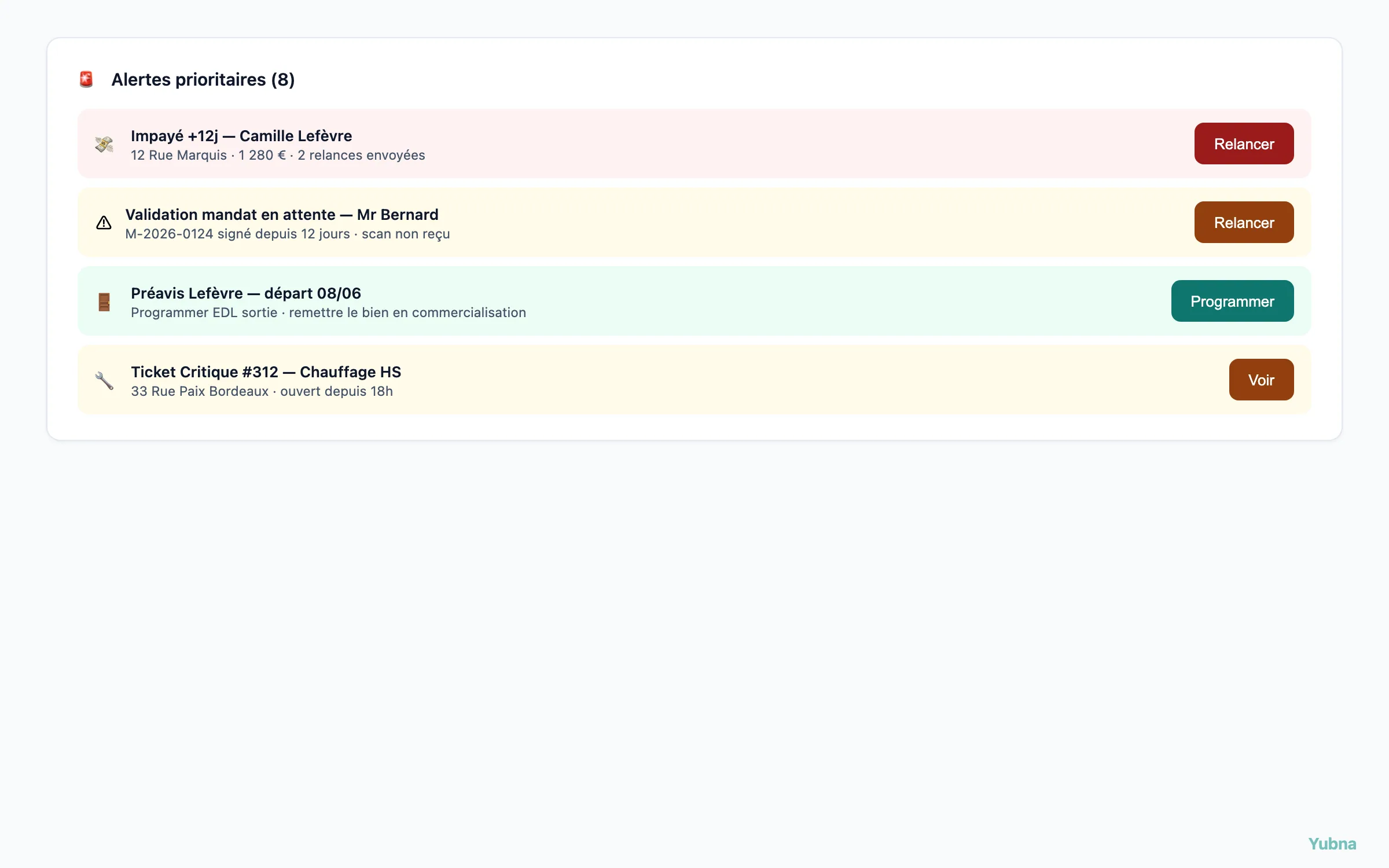The height and width of the screenshot is (868, 1389).
Task: Click '33 Rue Paix Bordeaux · ouvert depuis 18h'
Action: click(262, 392)
